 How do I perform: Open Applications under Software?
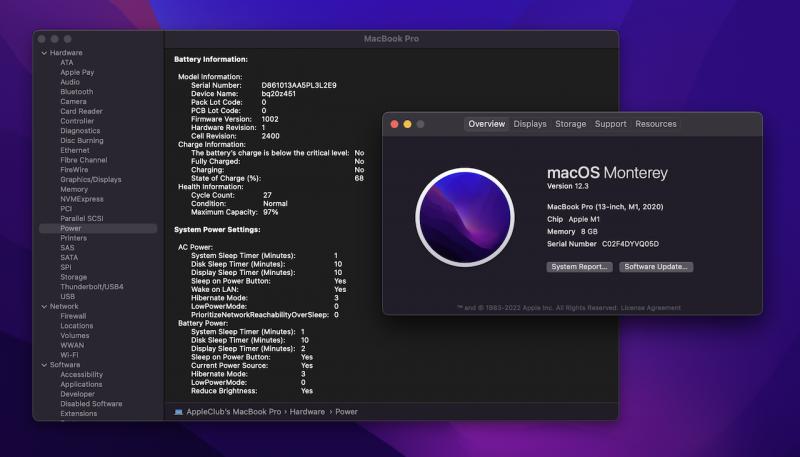(81, 385)
